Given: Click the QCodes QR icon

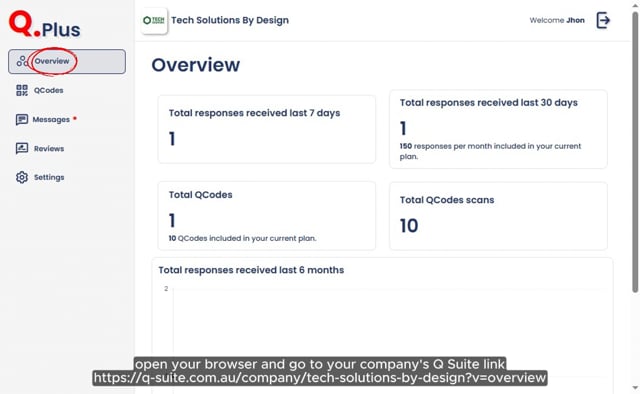Looking at the screenshot, I should [x=22, y=90].
